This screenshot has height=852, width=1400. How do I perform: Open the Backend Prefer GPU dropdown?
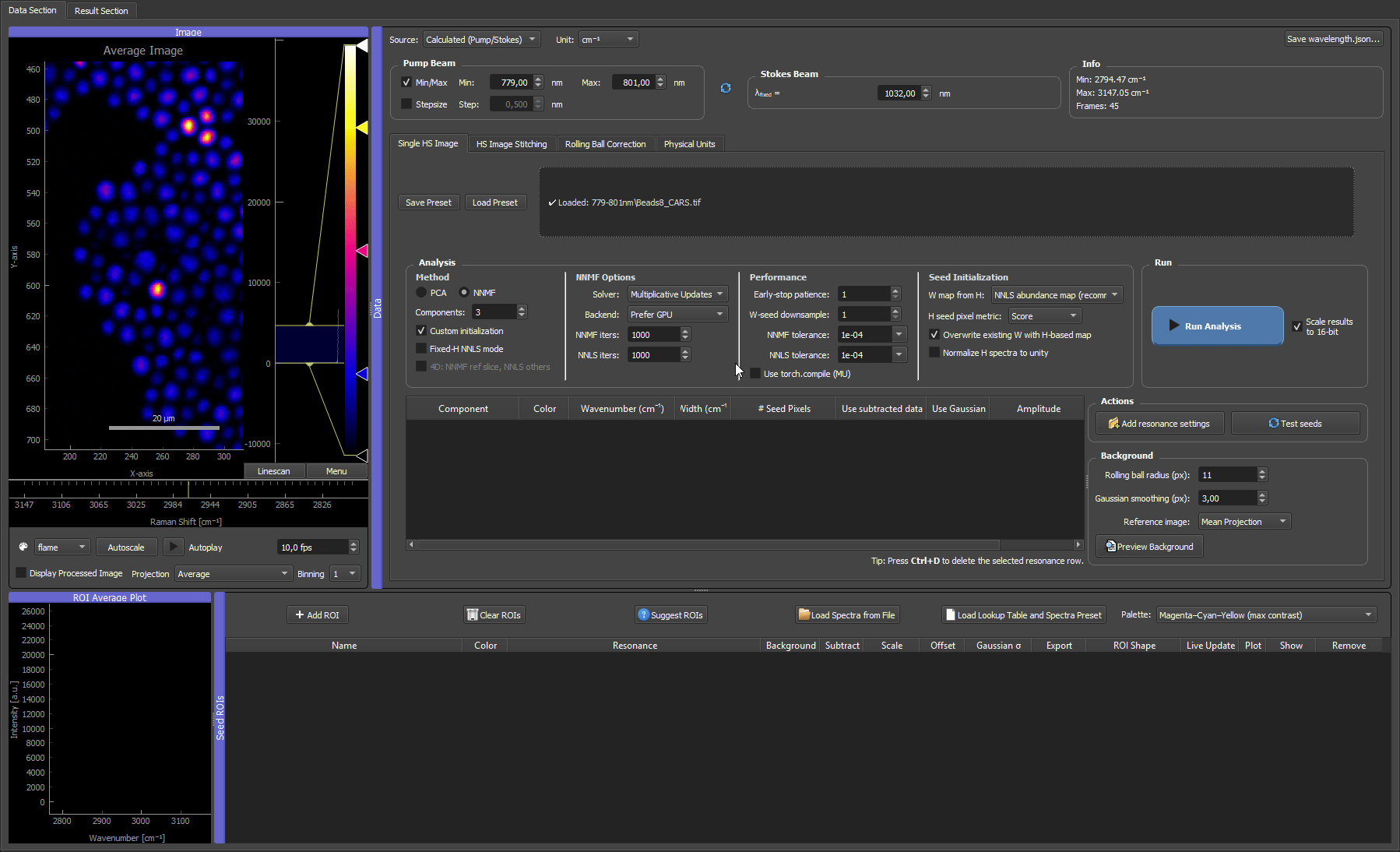click(x=677, y=315)
